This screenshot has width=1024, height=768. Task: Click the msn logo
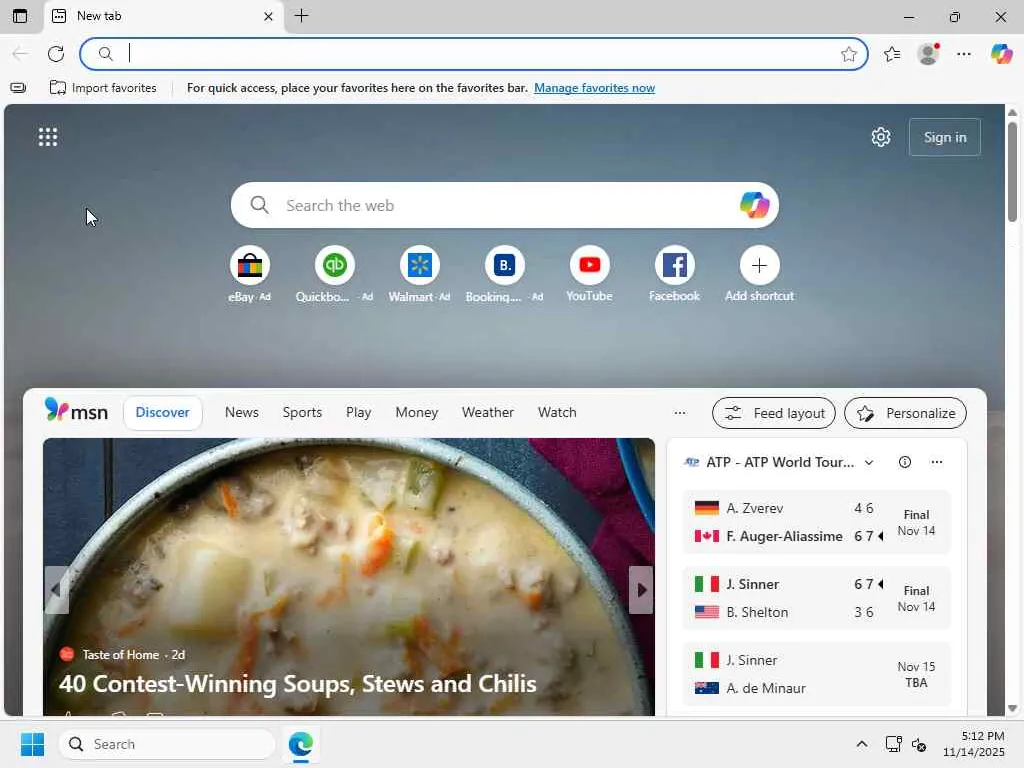[x=76, y=411]
